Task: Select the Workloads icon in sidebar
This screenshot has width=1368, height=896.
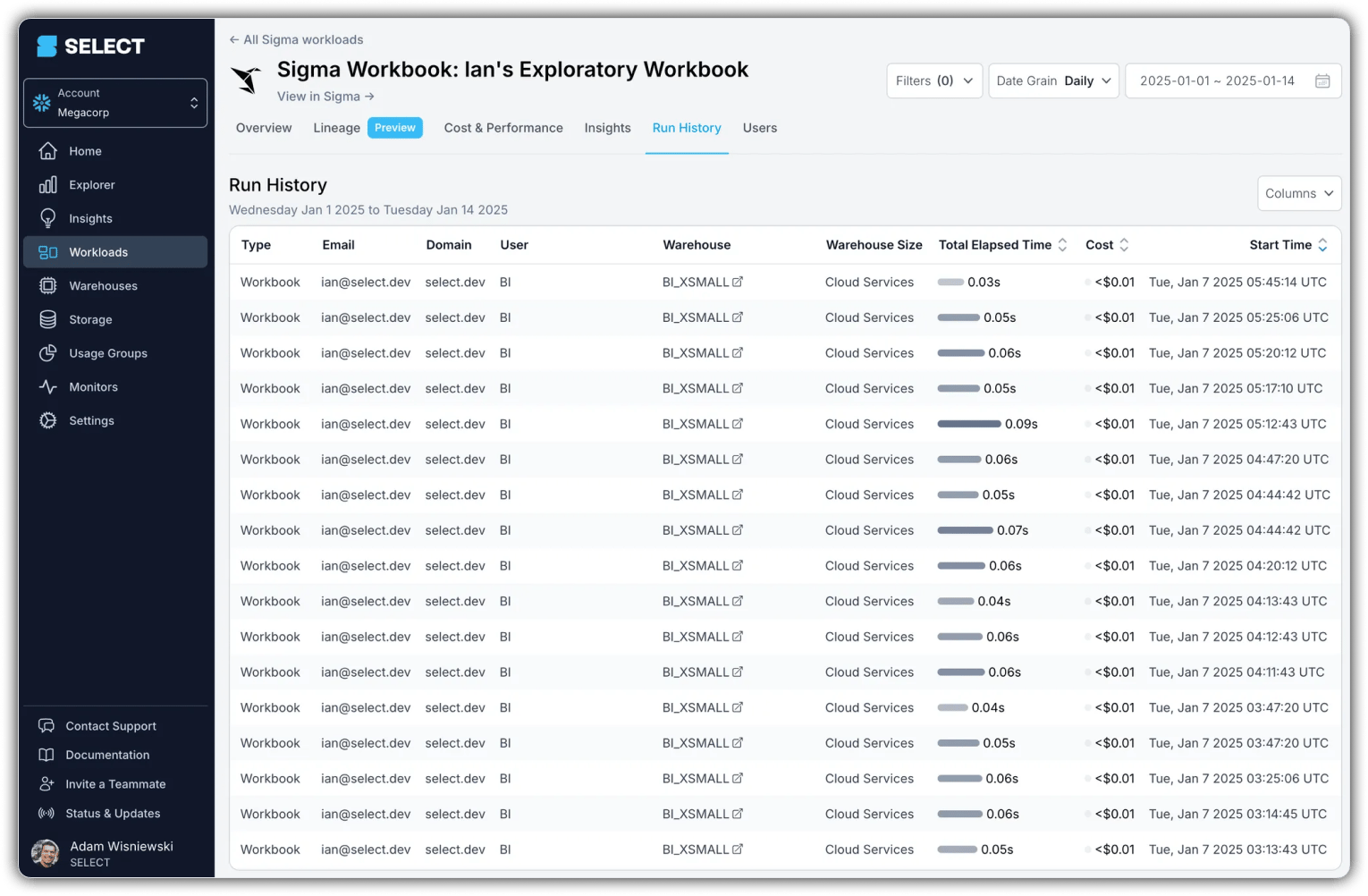Action: point(48,252)
